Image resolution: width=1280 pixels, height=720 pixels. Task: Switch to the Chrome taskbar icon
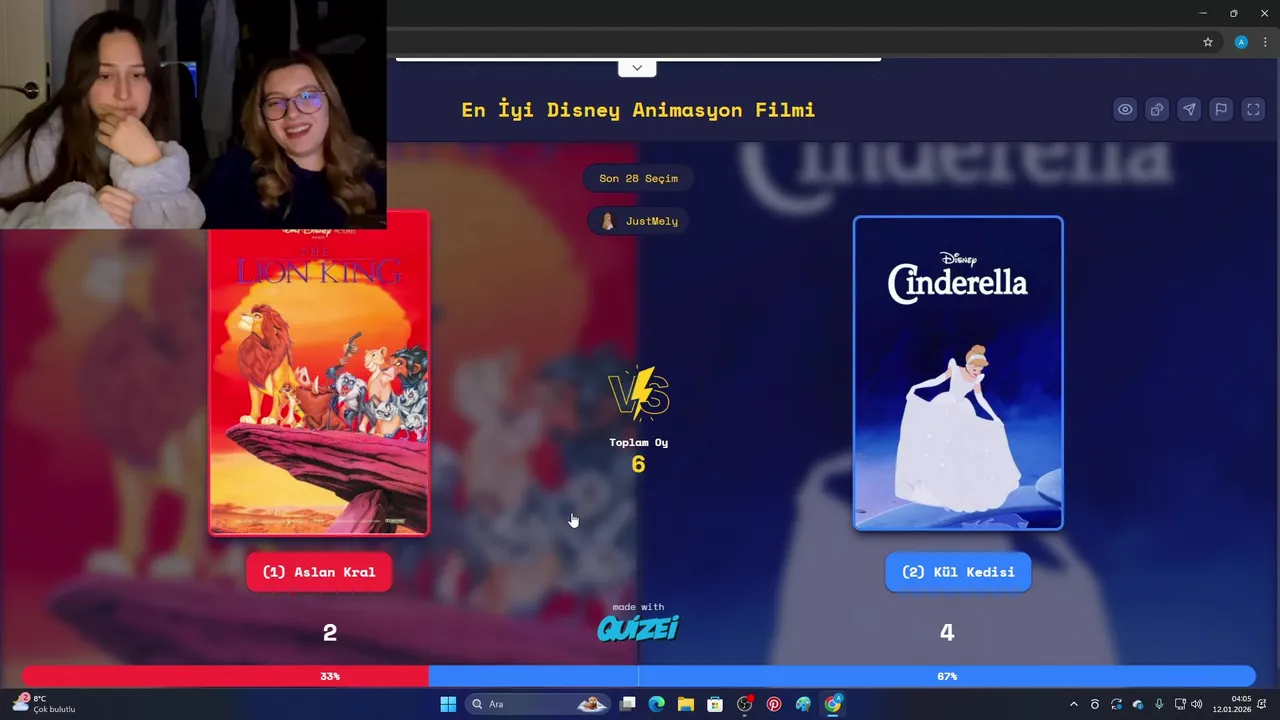[833, 704]
